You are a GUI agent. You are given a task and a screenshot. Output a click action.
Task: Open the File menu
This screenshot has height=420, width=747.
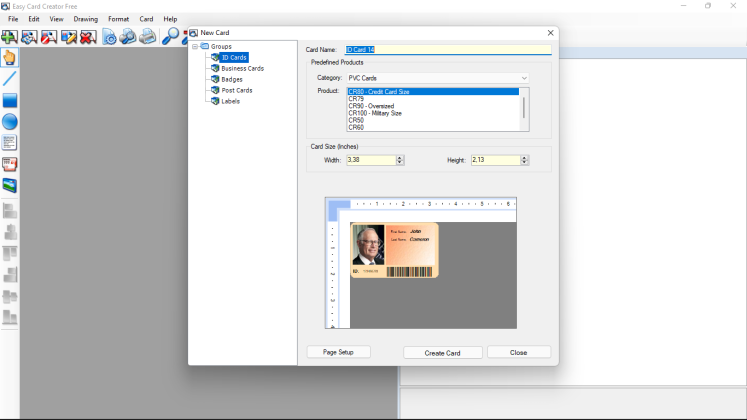pyautogui.click(x=13, y=19)
